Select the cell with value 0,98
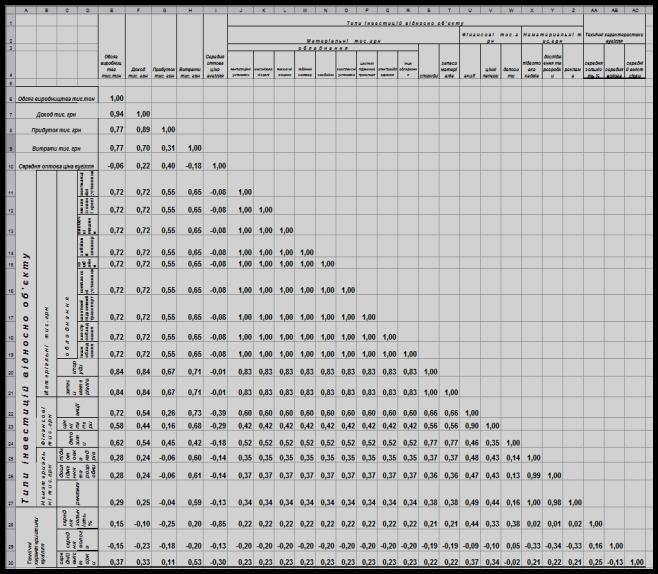Viewport: 658px width, 574px height. [x=552, y=494]
